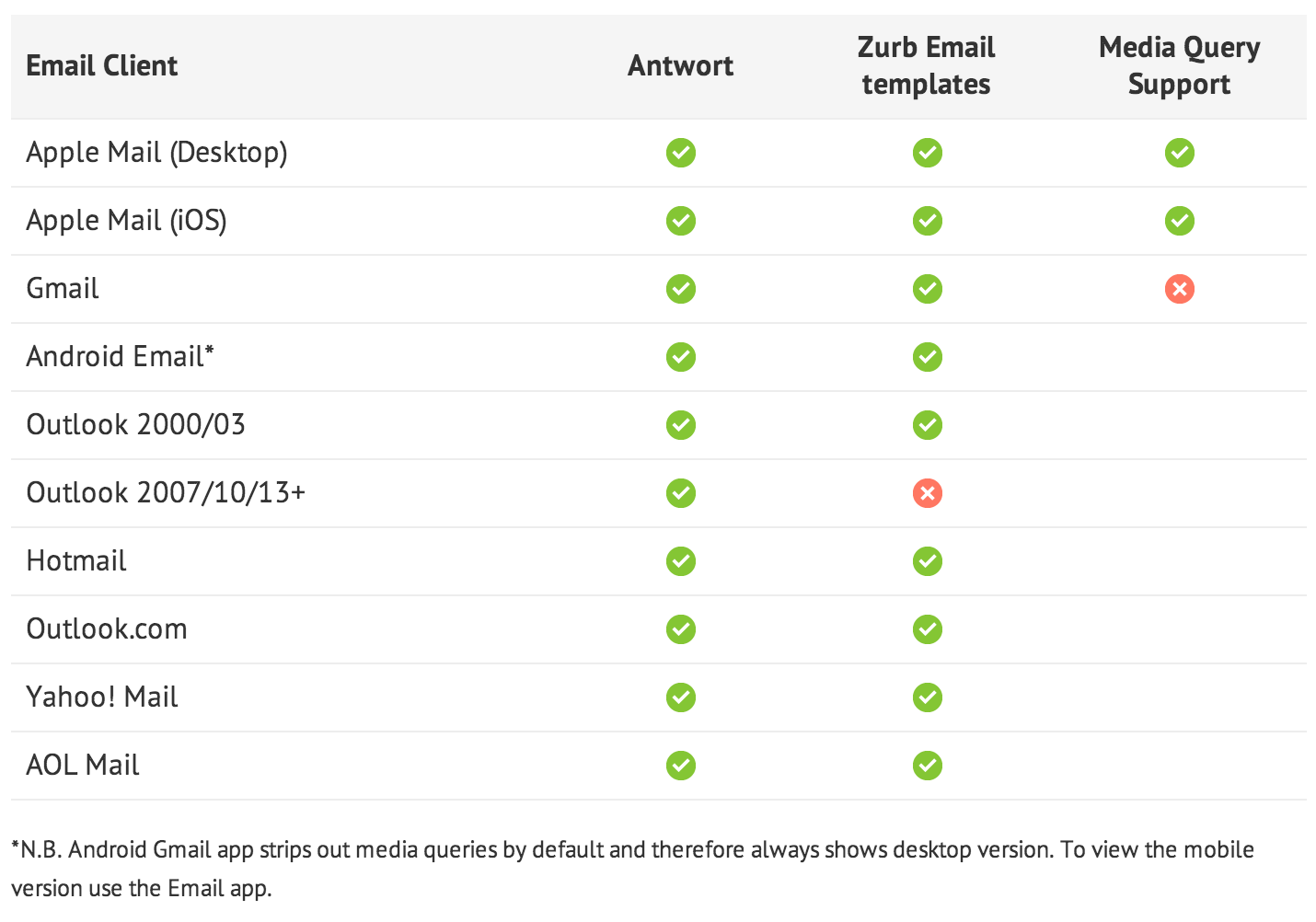The image size is (1316, 922).
Task: Click Zurb checkmark for Android Email row
Action: [927, 357]
